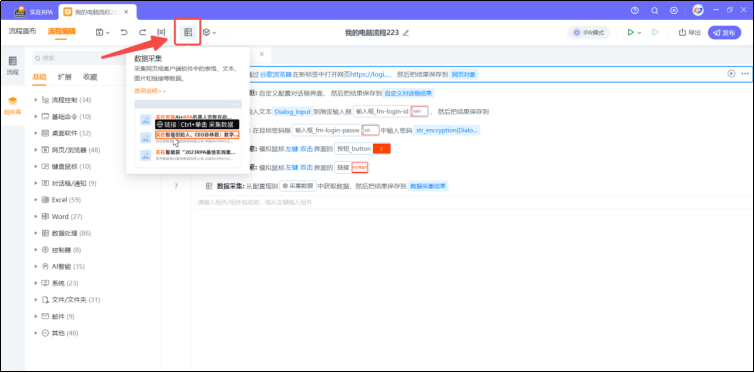Select the 输入框_fm-login-id element field
This screenshot has height=373, width=755.
pyautogui.click(x=391, y=112)
